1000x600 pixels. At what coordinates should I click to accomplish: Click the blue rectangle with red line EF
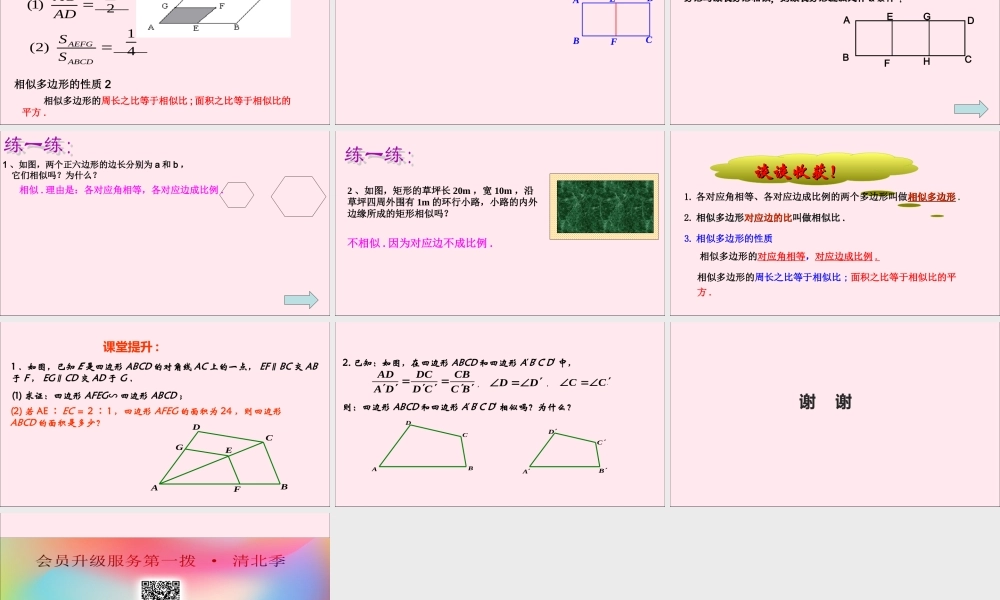point(615,20)
